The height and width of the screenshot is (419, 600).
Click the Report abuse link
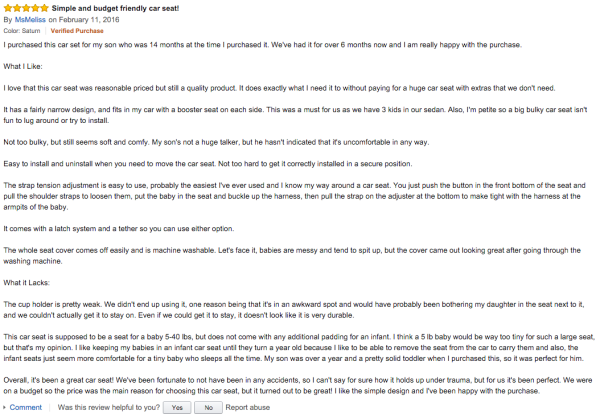point(248,408)
